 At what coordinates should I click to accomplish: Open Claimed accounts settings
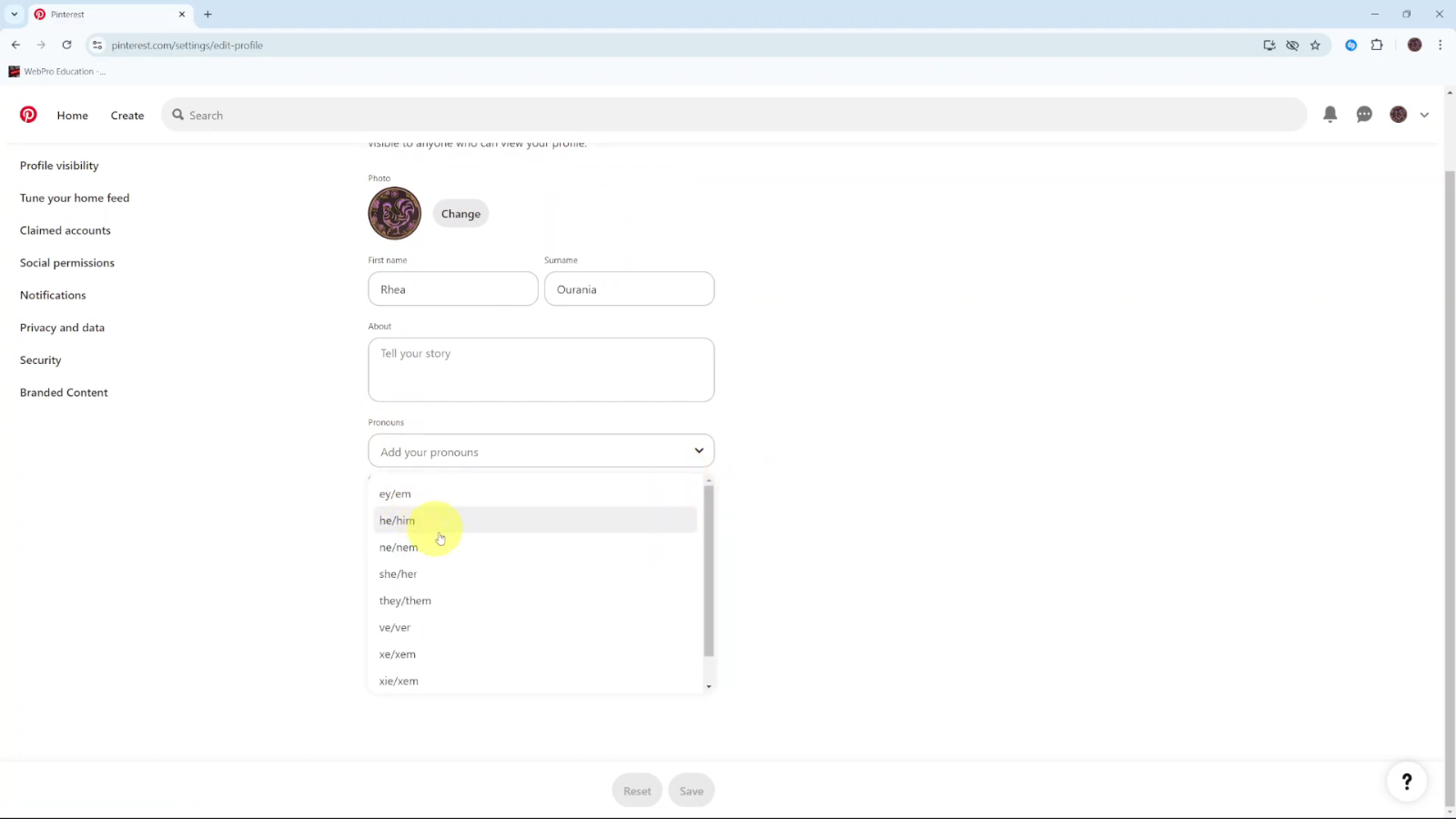click(66, 230)
